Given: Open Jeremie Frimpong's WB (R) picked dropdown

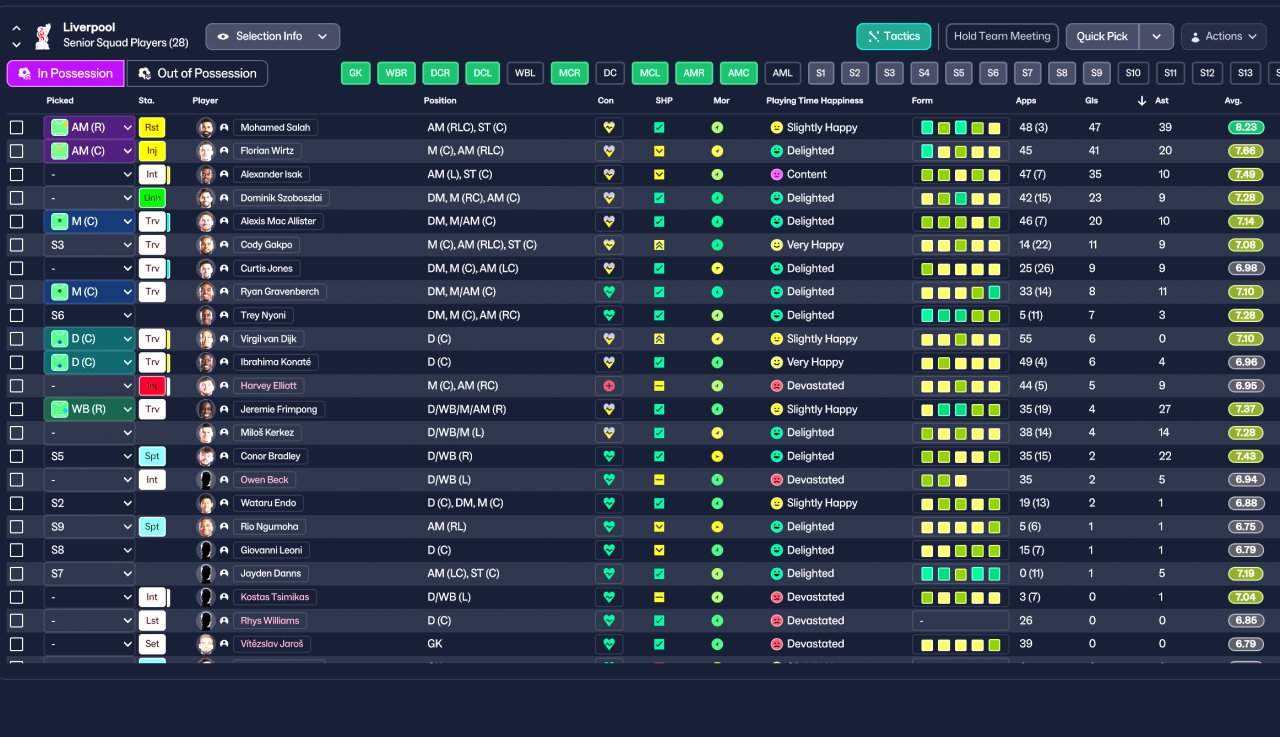Looking at the screenshot, I should pos(89,409).
